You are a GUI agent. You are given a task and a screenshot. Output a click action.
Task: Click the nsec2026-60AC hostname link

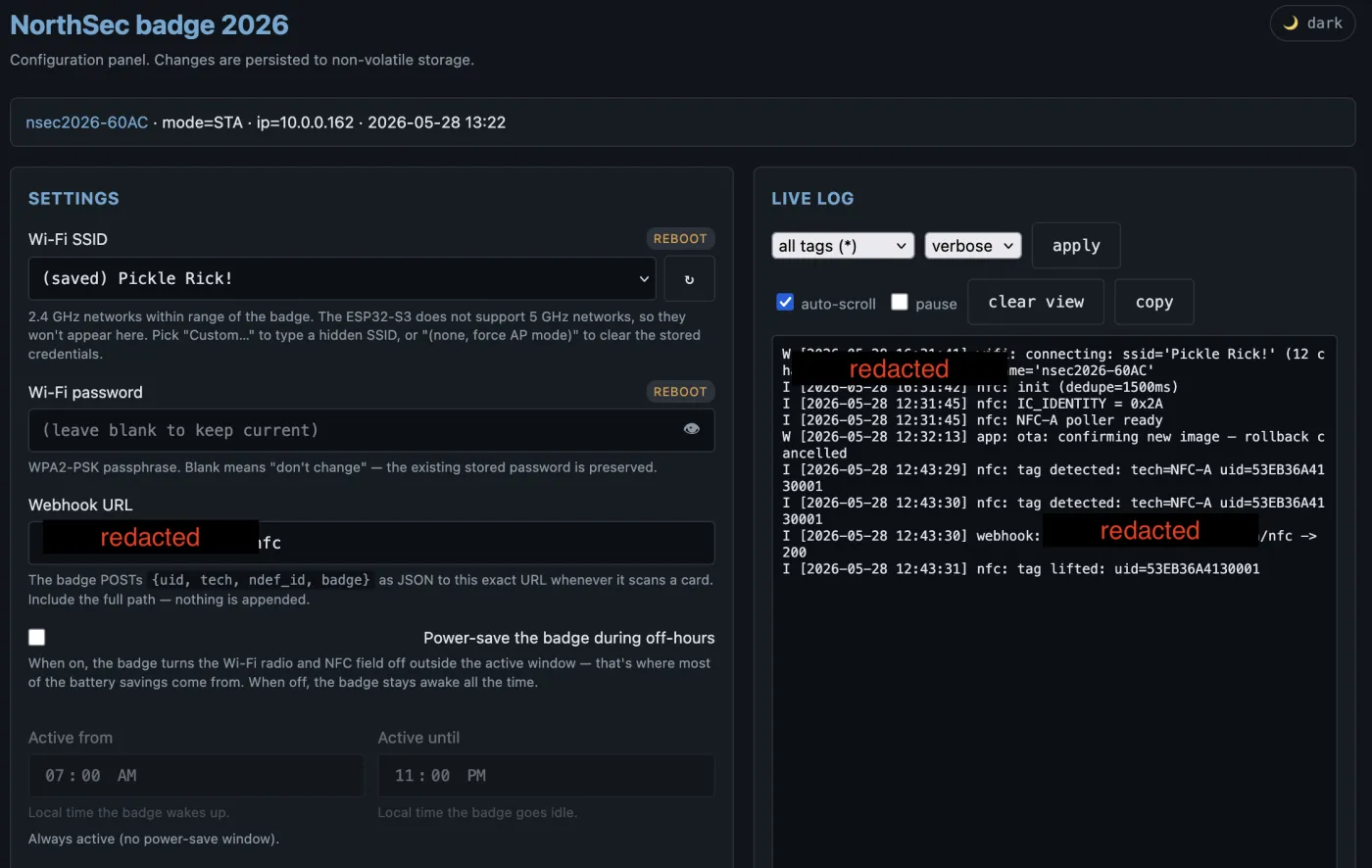86,122
